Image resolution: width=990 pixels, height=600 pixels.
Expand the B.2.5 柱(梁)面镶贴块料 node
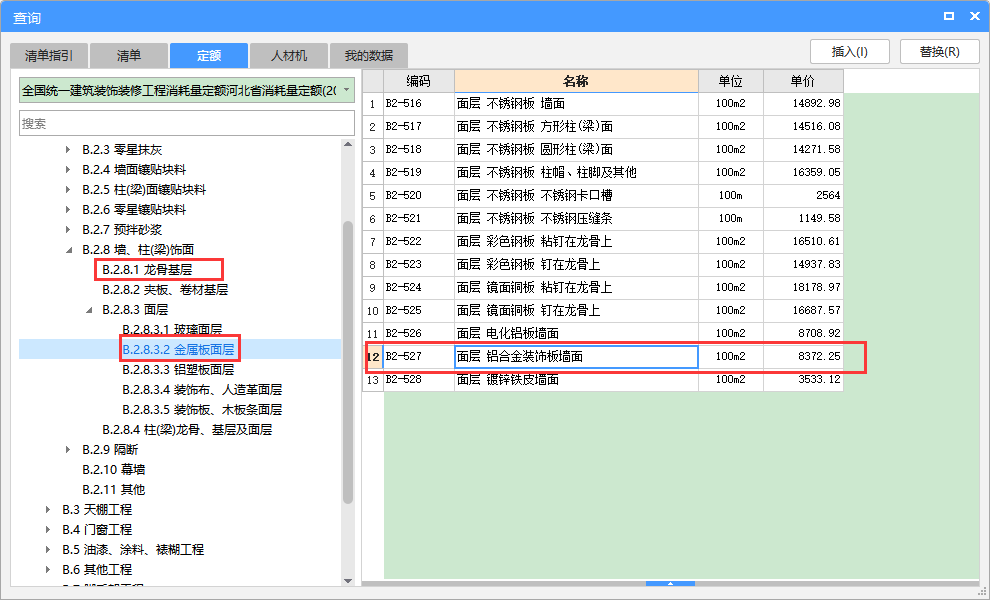pyautogui.click(x=68, y=189)
